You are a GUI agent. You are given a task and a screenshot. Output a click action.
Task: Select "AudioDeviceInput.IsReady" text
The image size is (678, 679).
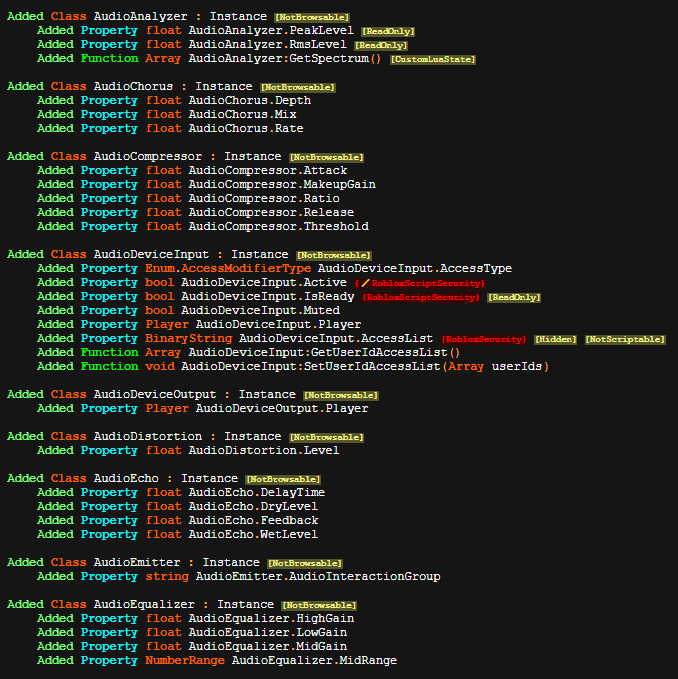pos(268,296)
